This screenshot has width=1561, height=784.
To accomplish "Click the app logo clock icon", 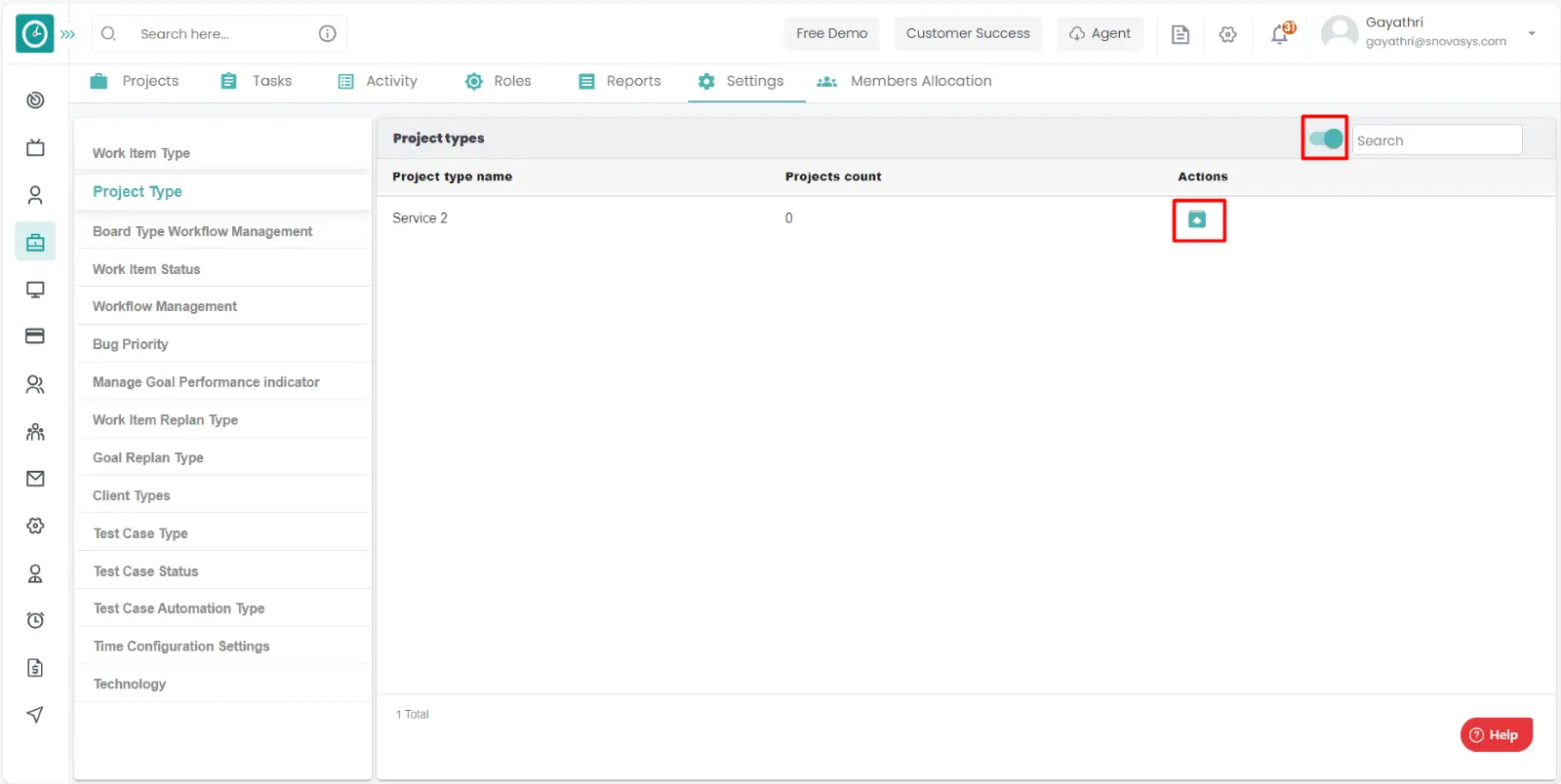I will (x=35, y=34).
